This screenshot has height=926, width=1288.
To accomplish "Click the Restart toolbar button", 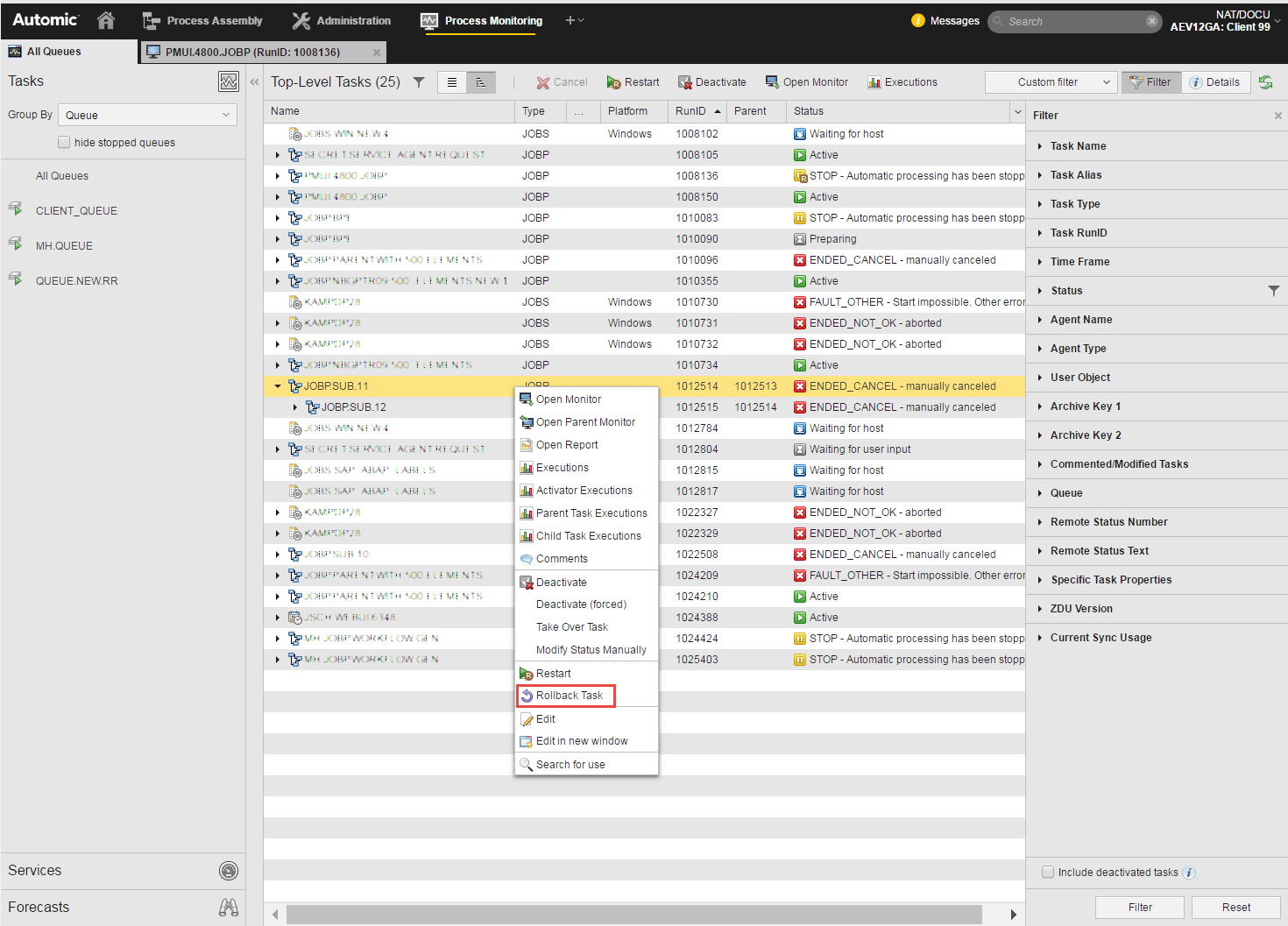I will 633,82.
